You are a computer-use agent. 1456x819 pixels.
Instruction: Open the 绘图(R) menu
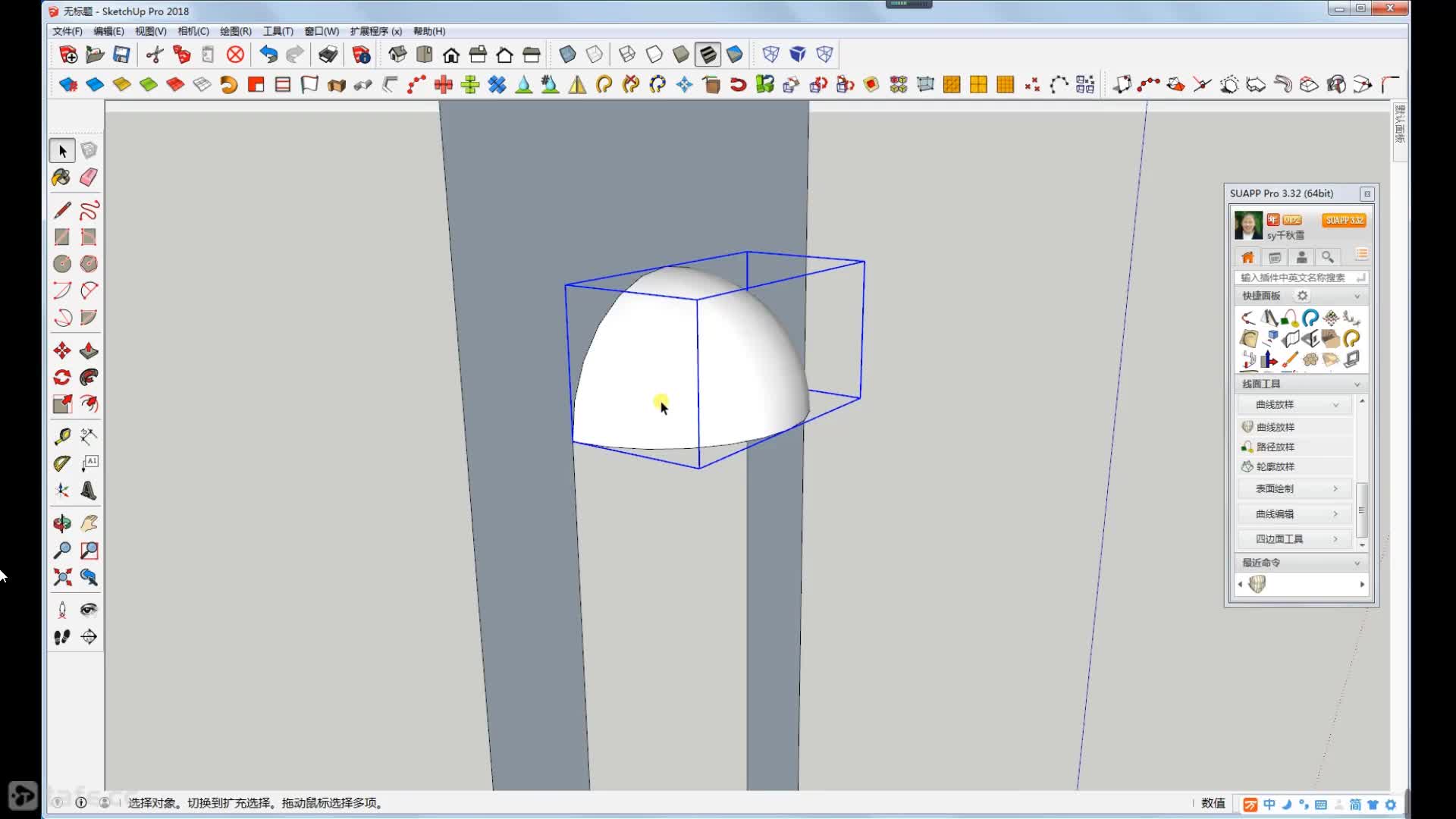pos(236,31)
